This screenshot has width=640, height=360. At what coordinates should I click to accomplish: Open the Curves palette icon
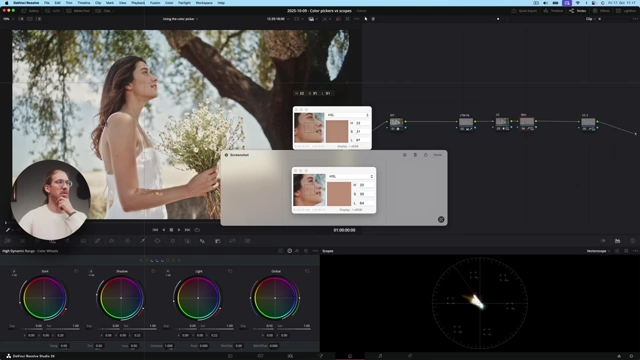(98, 241)
